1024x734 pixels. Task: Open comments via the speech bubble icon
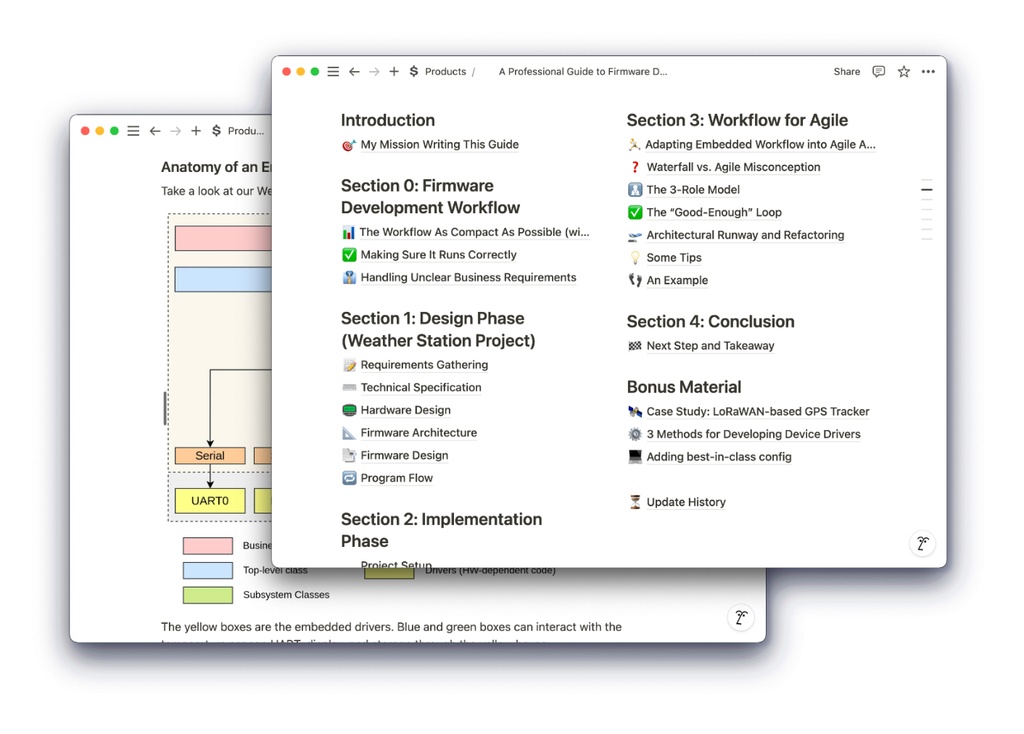click(878, 71)
